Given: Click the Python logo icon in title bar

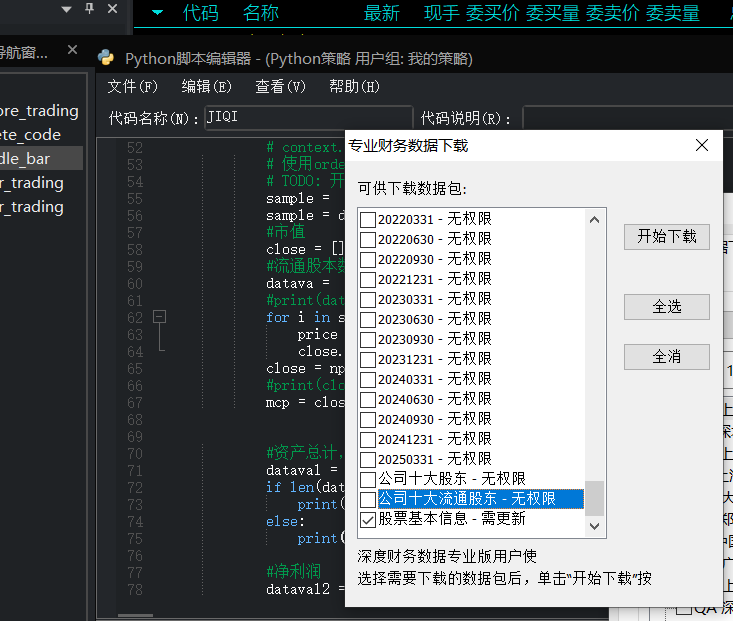Looking at the screenshot, I should click(106, 58).
